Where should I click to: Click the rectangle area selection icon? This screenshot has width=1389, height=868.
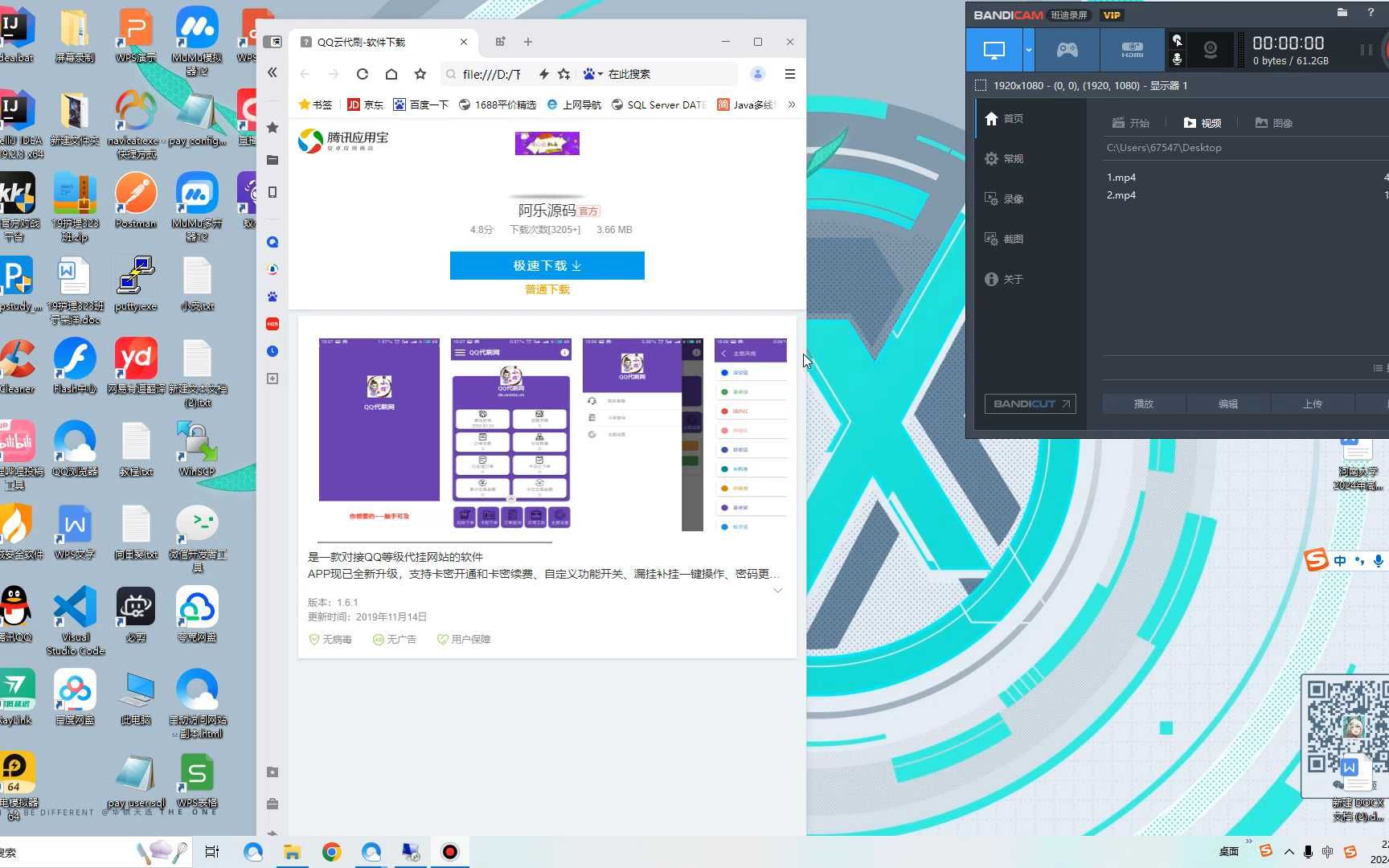(x=981, y=85)
